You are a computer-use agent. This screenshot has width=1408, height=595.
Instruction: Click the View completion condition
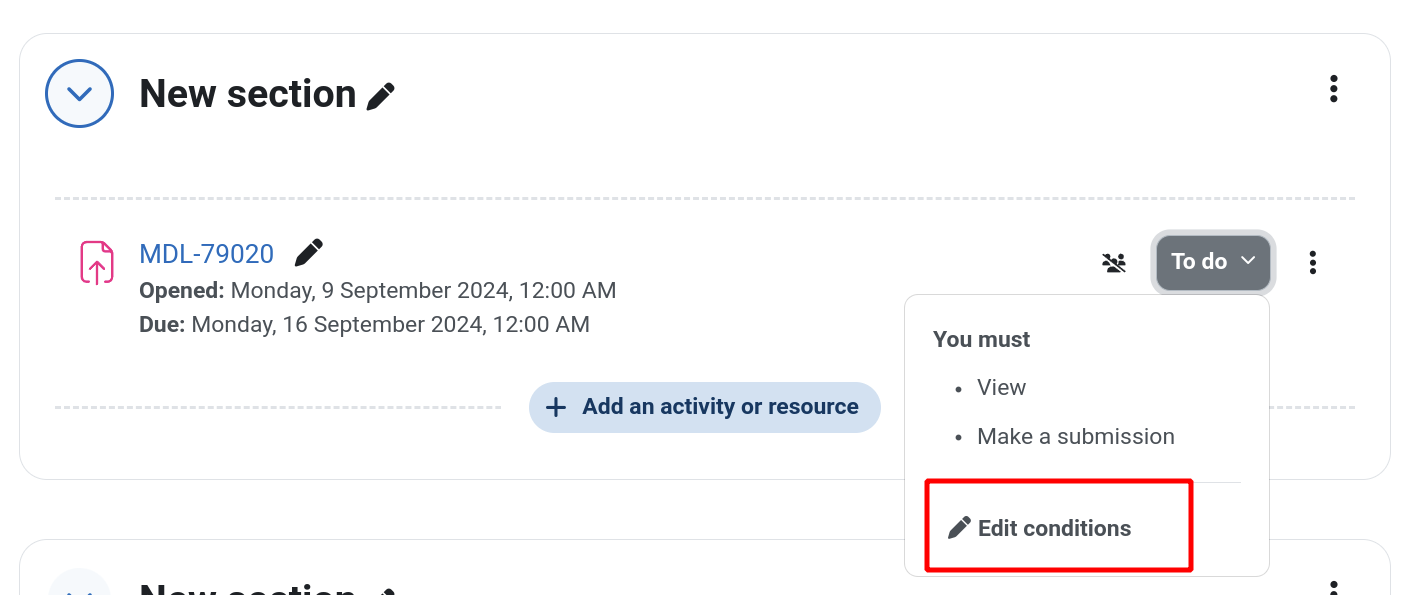1002,387
